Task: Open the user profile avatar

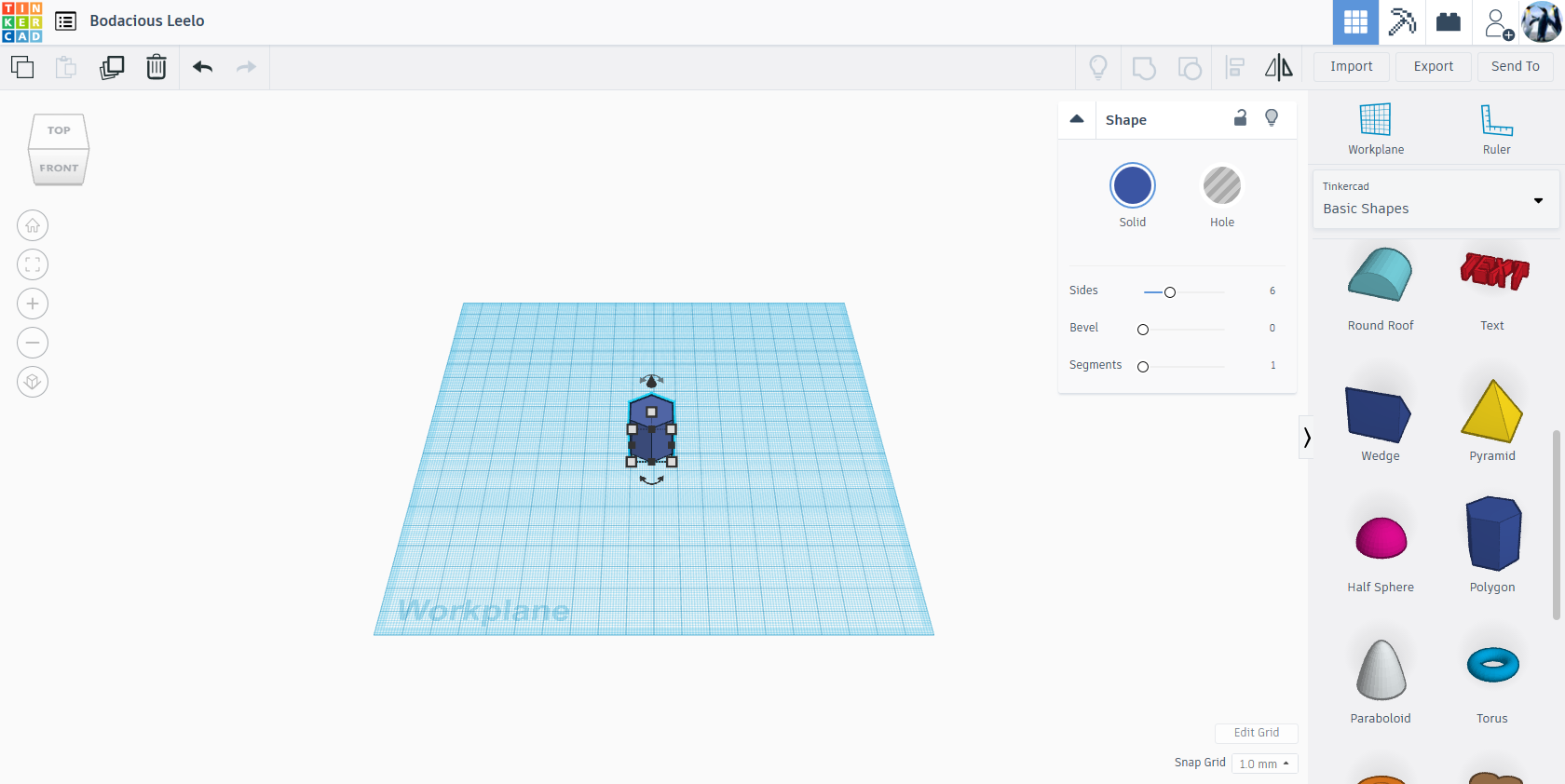Action: coord(1542,22)
